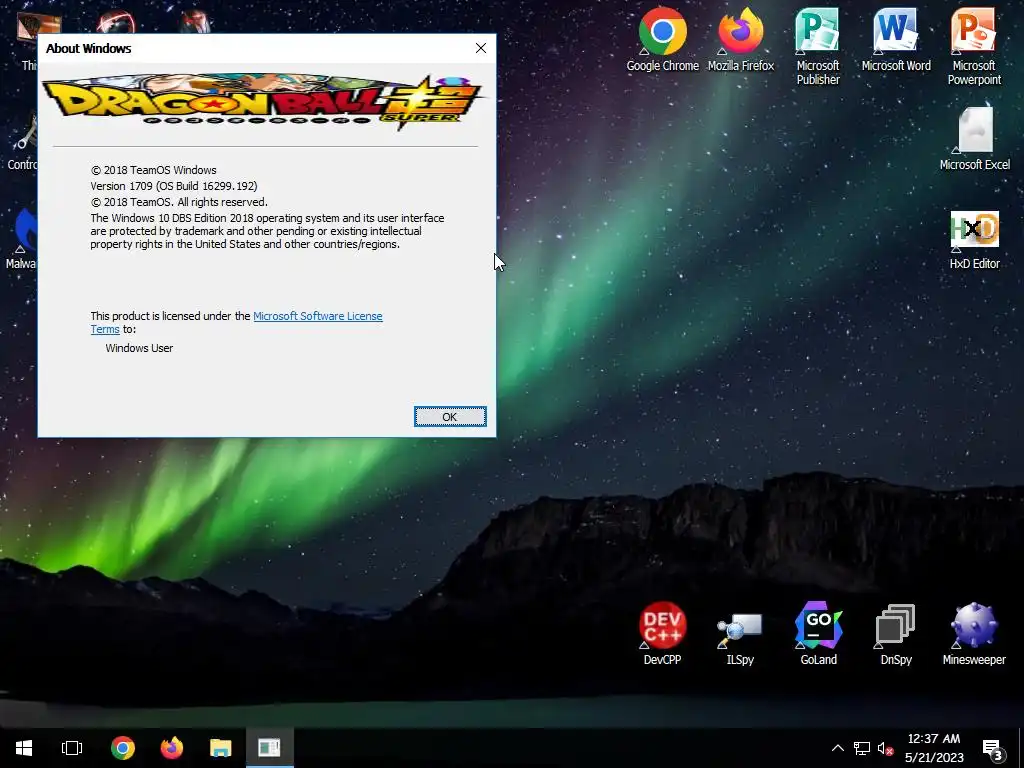Click the Firefox taskbar icon
Image resolution: width=1024 pixels, height=768 pixels.
(172, 748)
